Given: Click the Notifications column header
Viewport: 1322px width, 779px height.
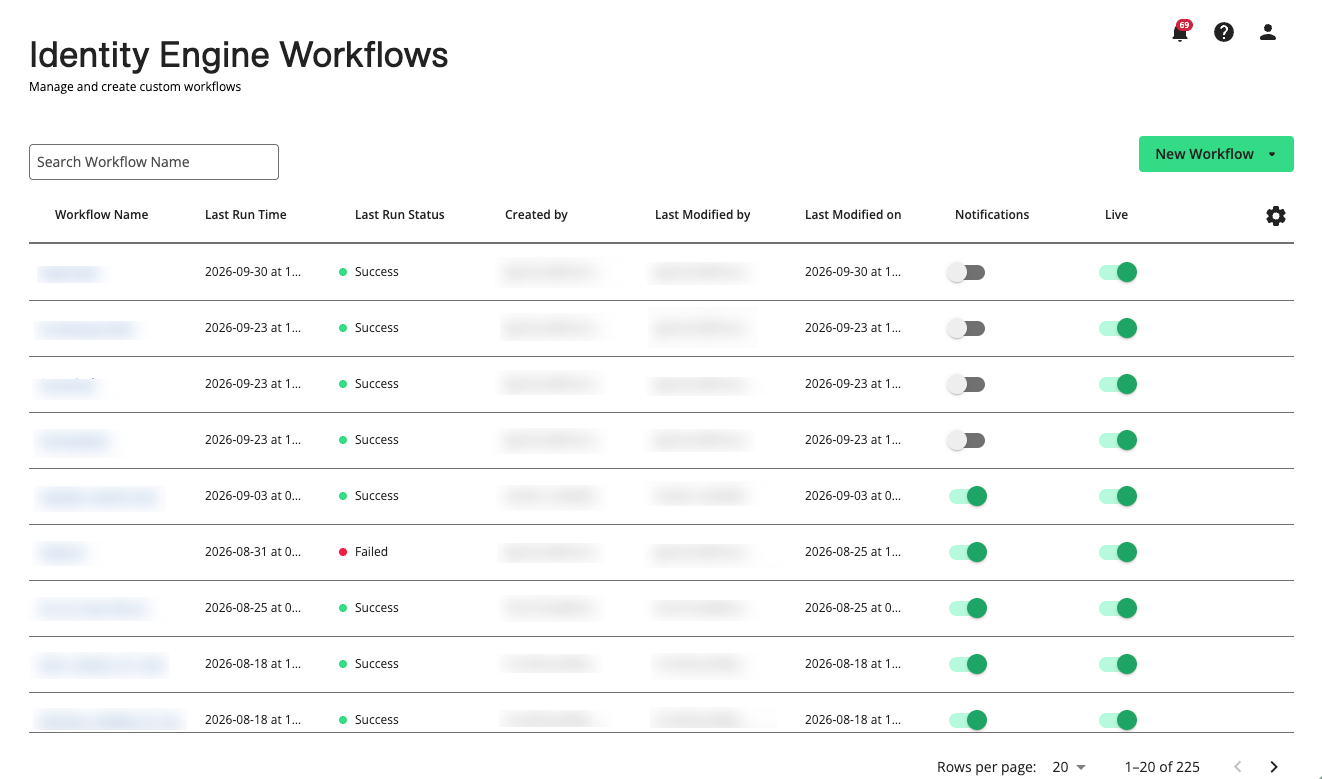Looking at the screenshot, I should point(992,215).
